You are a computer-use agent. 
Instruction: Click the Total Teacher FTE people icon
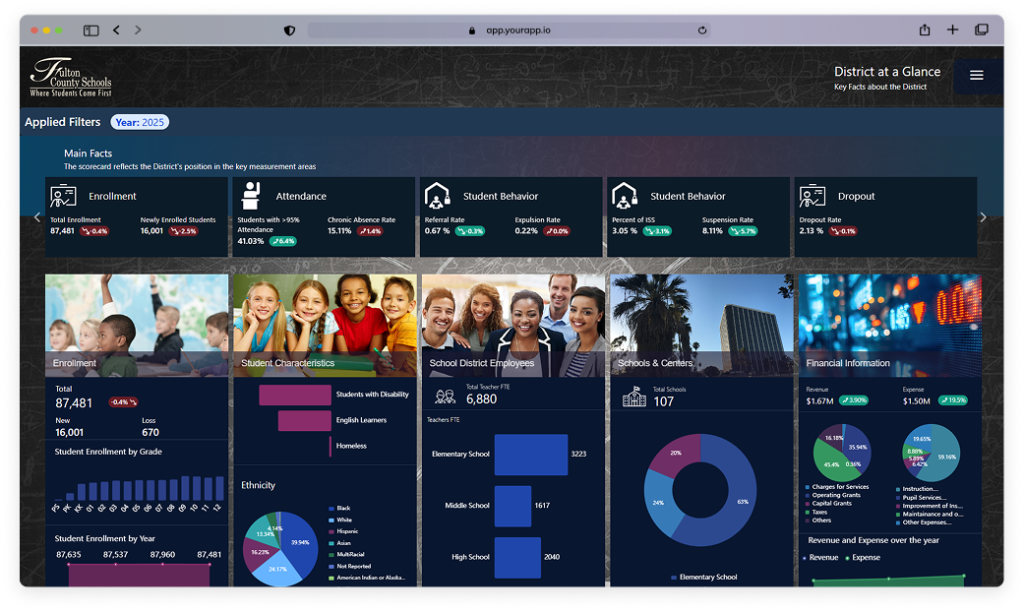tap(445, 397)
